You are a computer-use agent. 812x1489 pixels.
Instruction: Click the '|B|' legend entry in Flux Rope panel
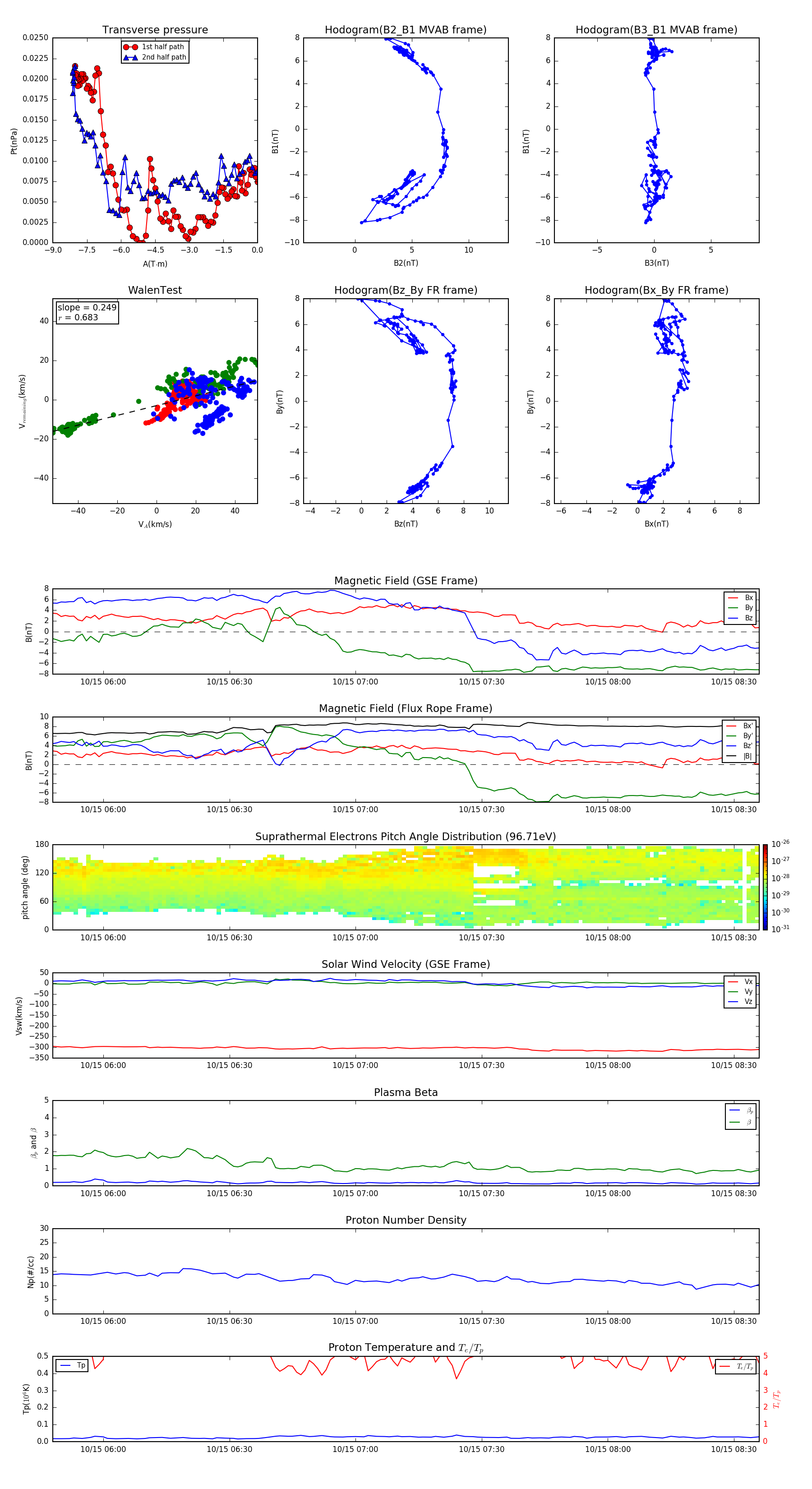click(x=739, y=756)
